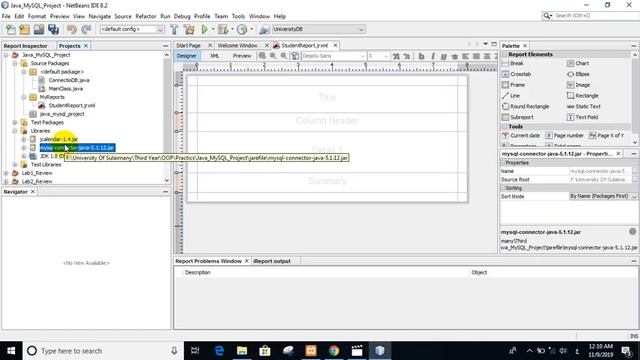Open StudentReport.jrxml in the project tree
This screenshot has height=360, width=640.
click(x=72, y=105)
